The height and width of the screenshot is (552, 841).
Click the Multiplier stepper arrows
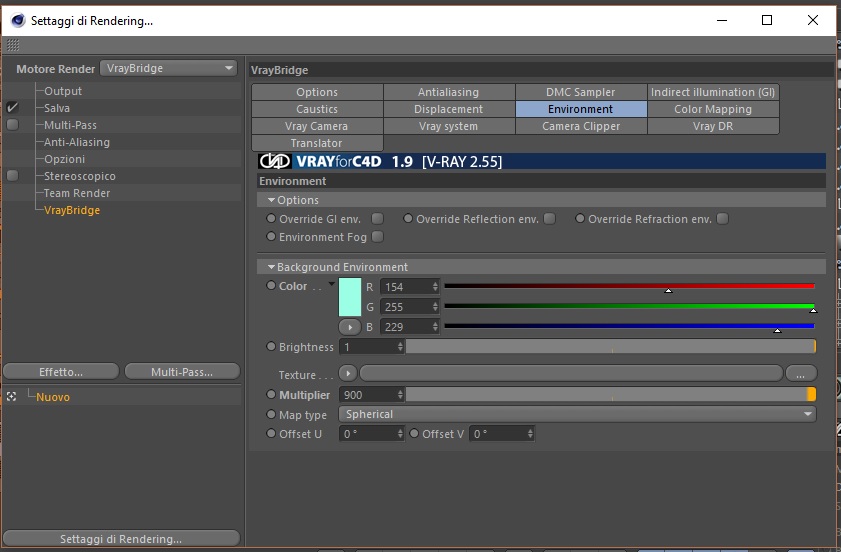point(400,395)
